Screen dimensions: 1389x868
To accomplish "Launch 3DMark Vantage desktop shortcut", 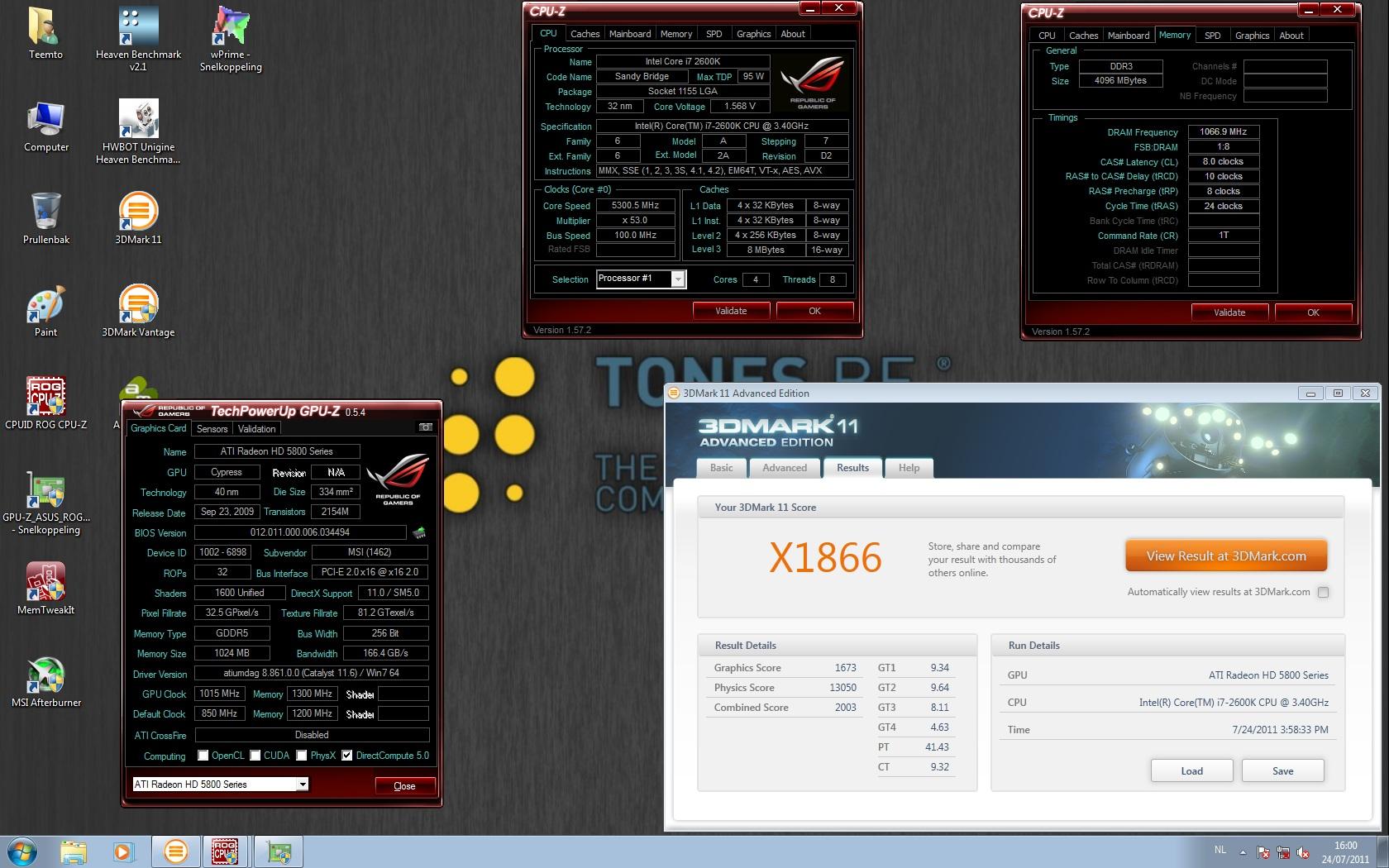I will (x=138, y=311).
